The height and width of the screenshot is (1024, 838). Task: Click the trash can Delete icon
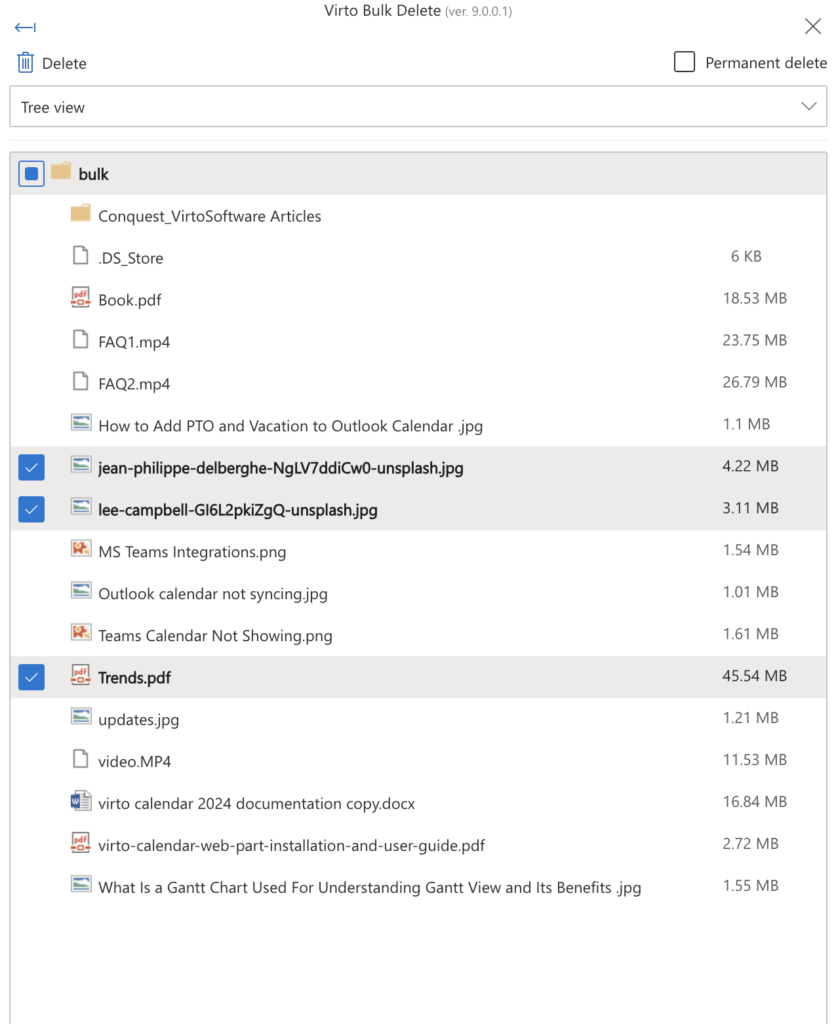[x=25, y=63]
